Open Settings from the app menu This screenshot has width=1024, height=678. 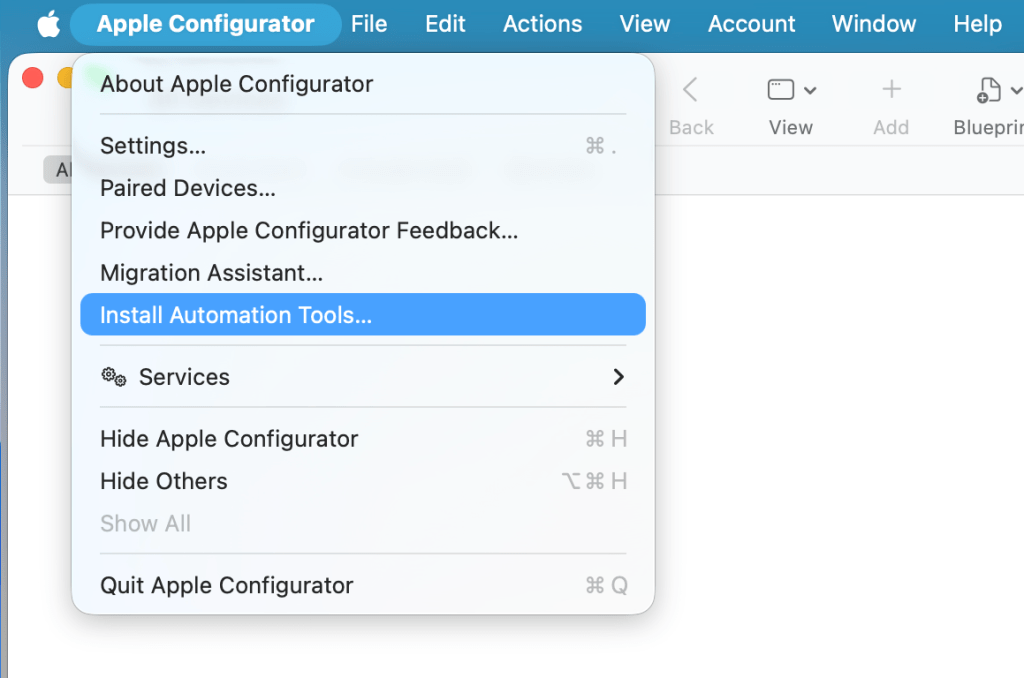153,146
